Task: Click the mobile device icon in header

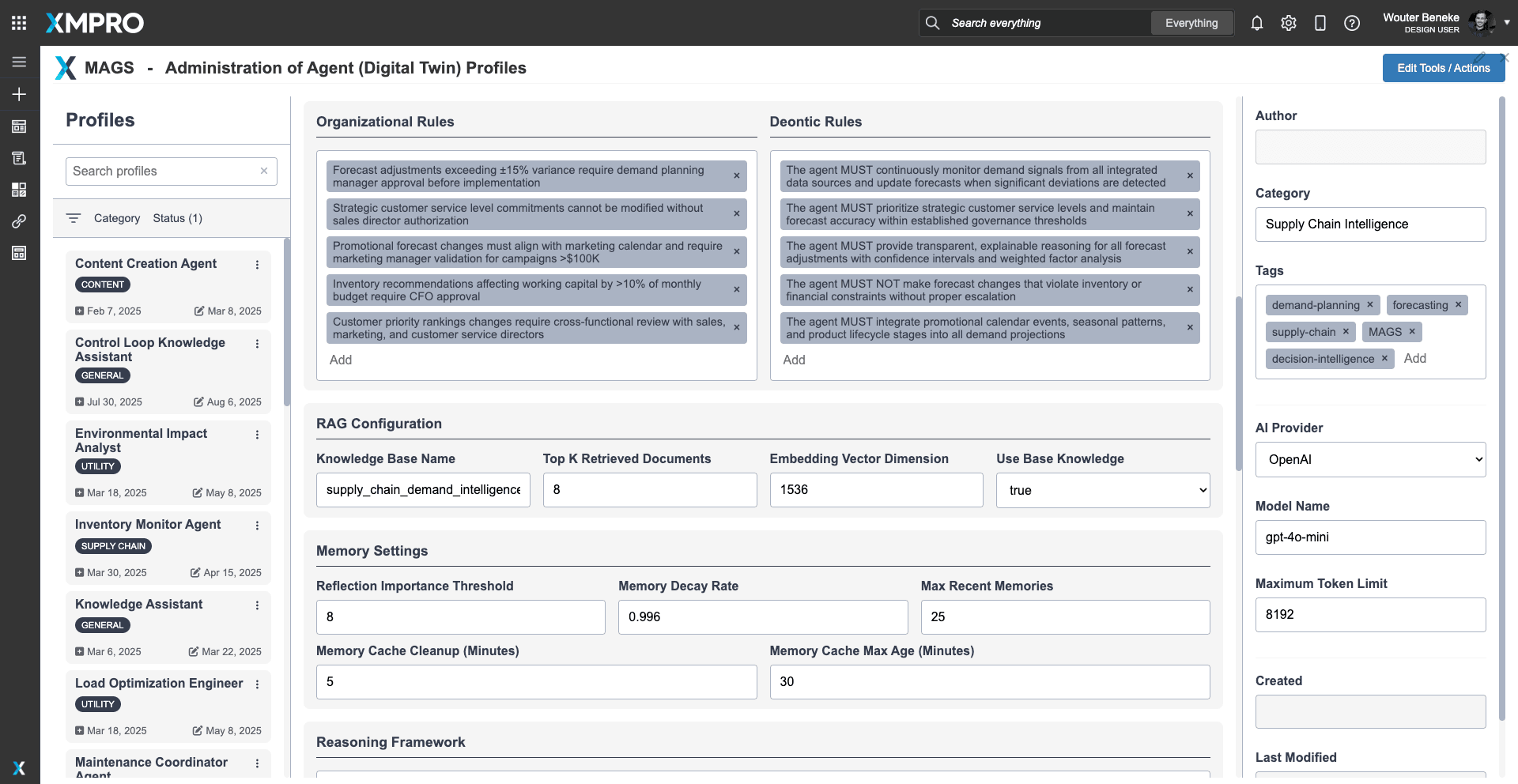Action: click(1320, 23)
